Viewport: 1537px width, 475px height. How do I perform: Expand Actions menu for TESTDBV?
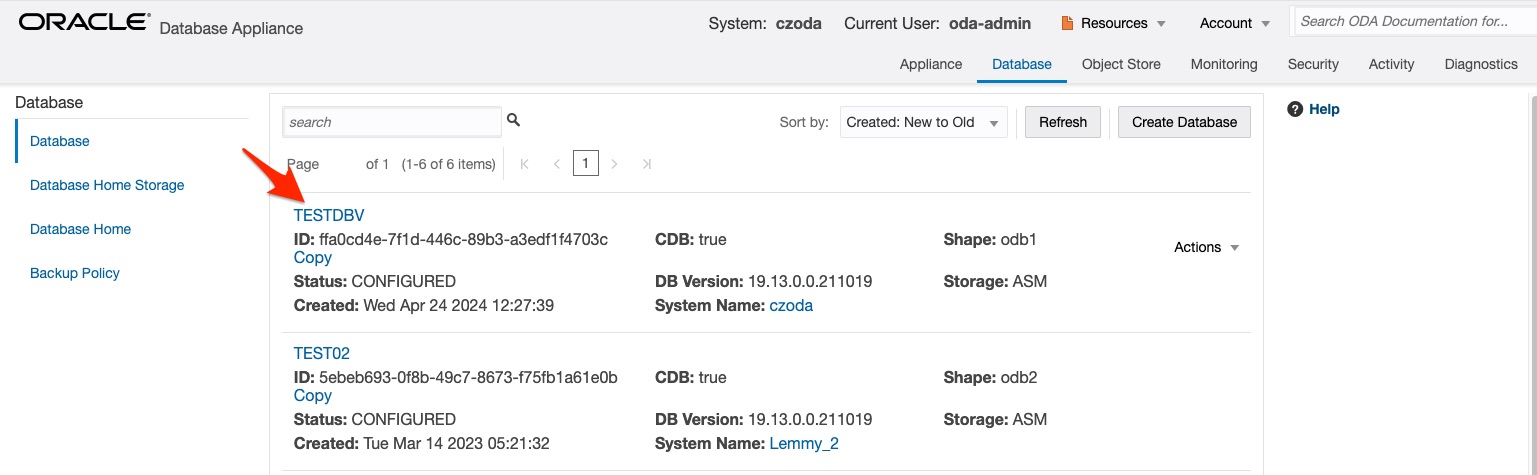1206,247
